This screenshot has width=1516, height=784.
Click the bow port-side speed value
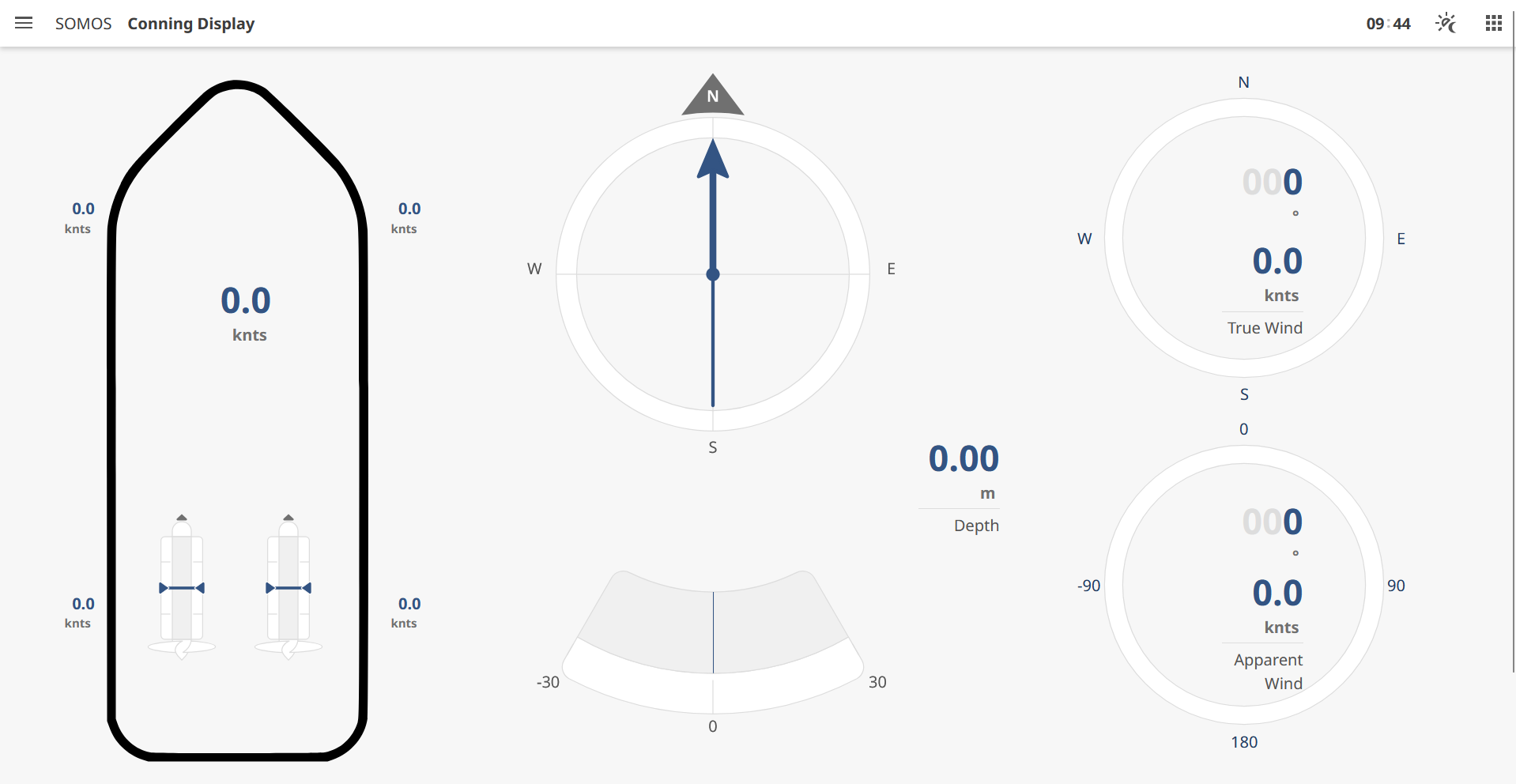coord(83,209)
